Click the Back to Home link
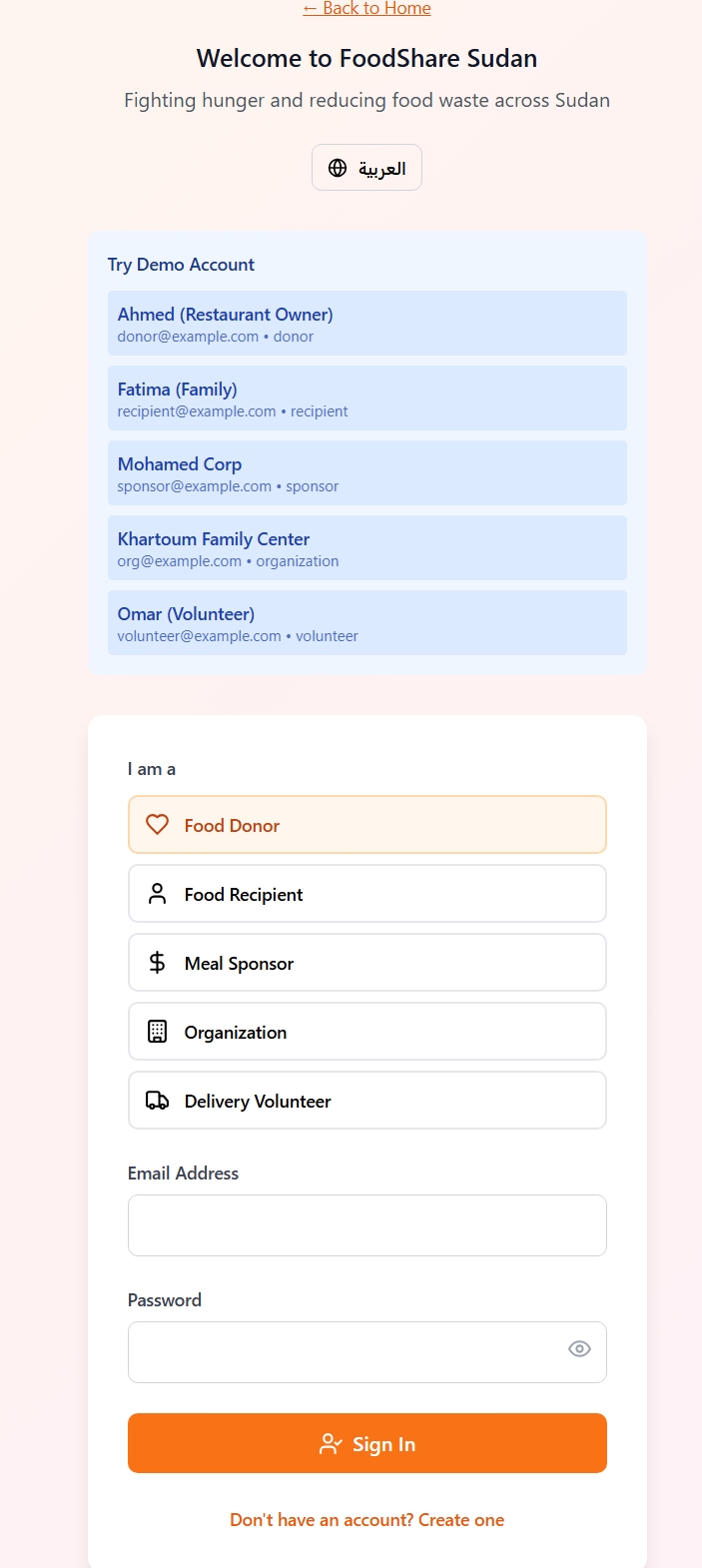The width and height of the screenshot is (702, 1568). (x=366, y=8)
